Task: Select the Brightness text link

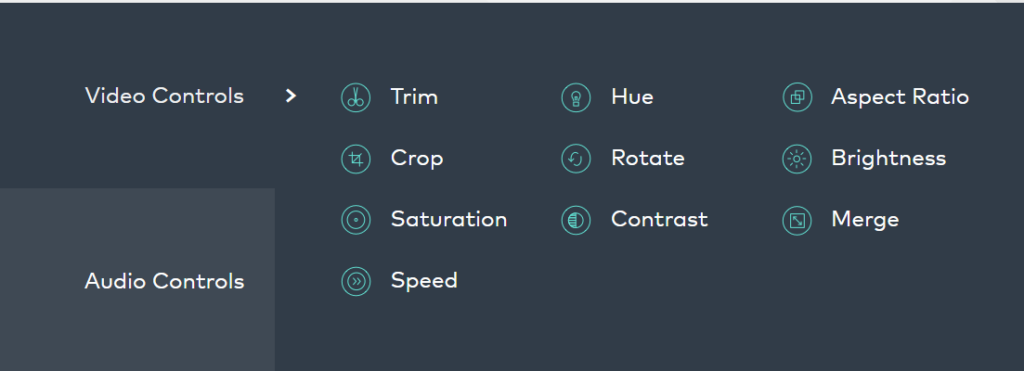Action: coord(888,158)
